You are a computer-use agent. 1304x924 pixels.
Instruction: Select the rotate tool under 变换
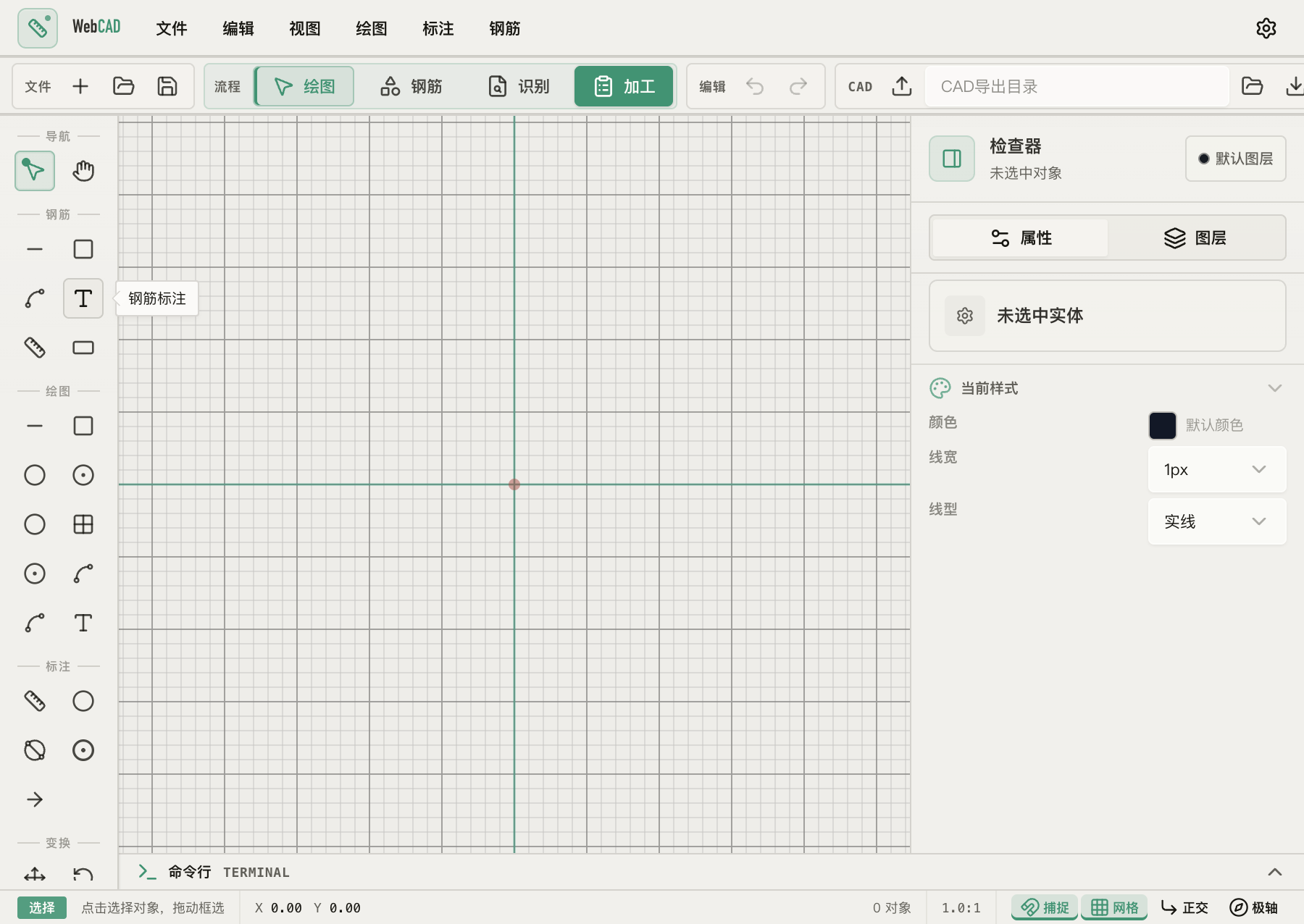click(83, 875)
